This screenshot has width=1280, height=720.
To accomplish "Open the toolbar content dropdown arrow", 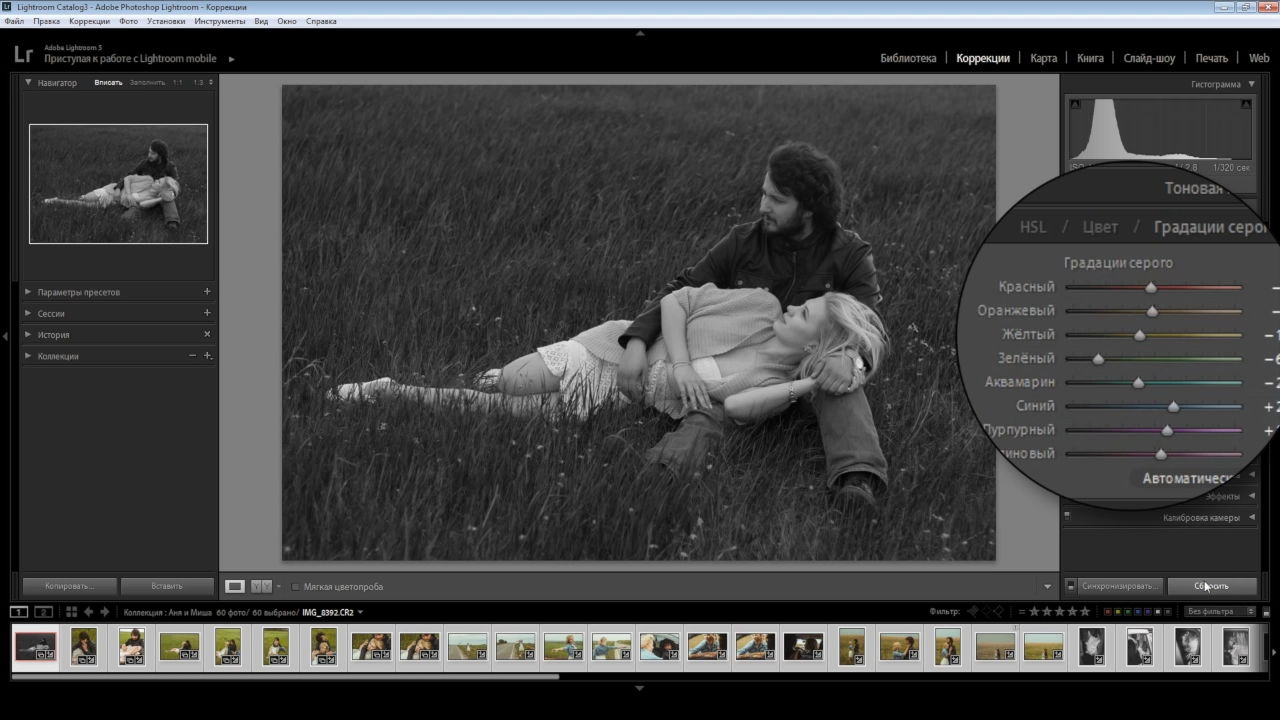I will [x=1047, y=586].
